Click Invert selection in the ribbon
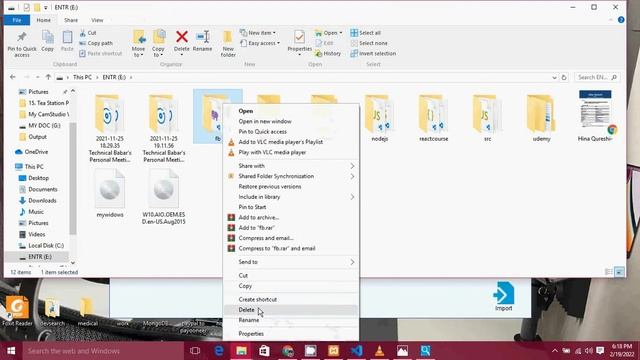The image size is (640, 360). (373, 53)
